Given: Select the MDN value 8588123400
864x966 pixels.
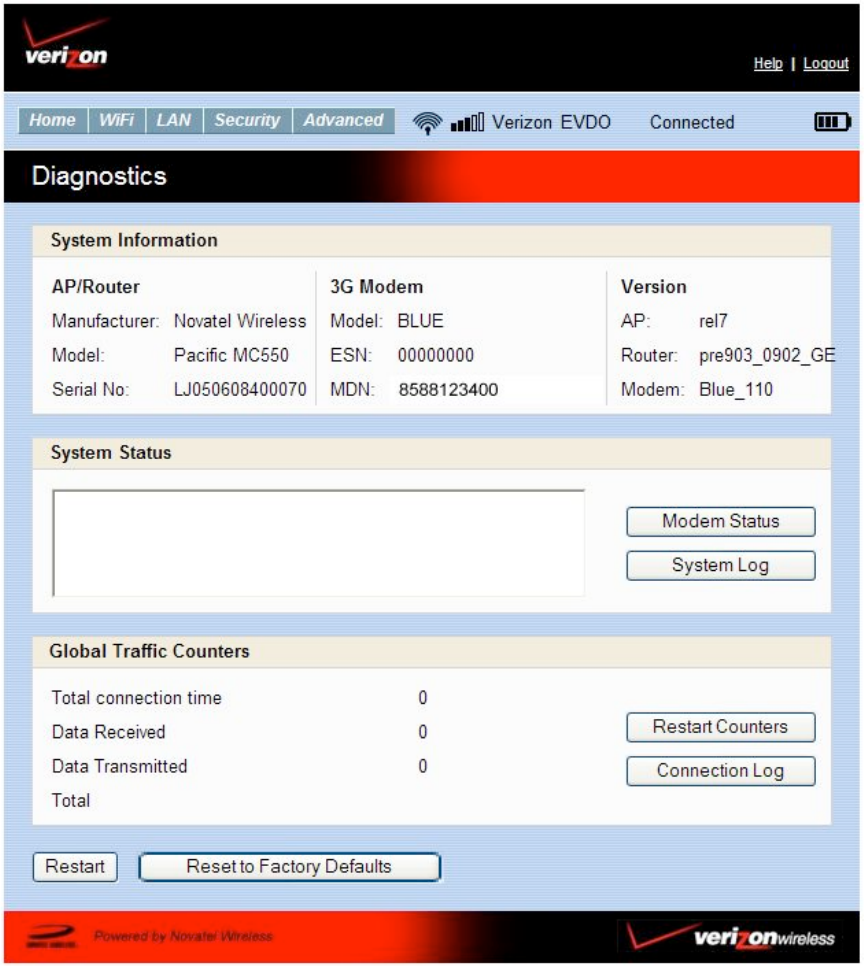Looking at the screenshot, I should point(448,389).
